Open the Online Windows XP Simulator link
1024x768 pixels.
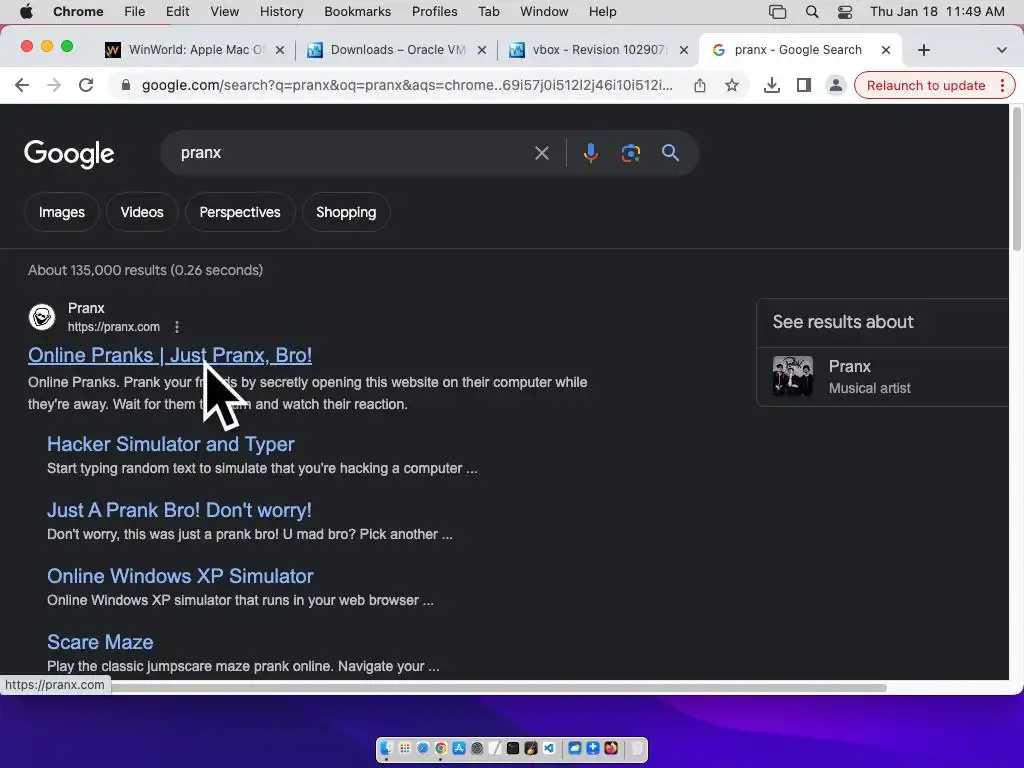coord(180,576)
